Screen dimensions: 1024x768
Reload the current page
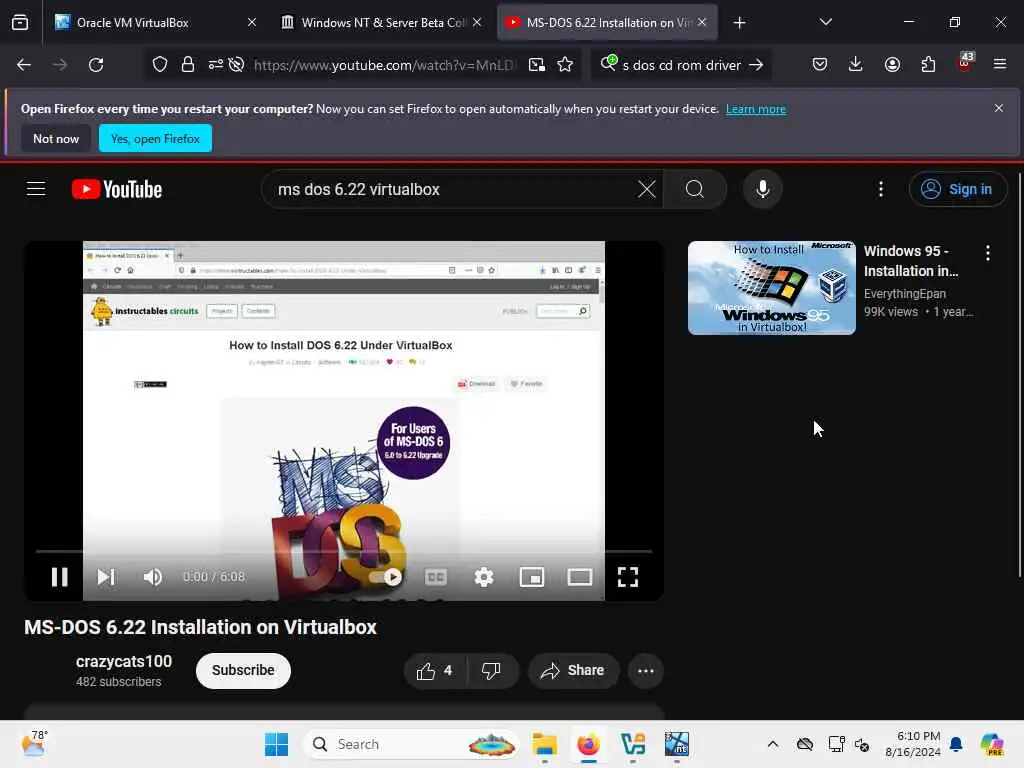[x=96, y=65]
